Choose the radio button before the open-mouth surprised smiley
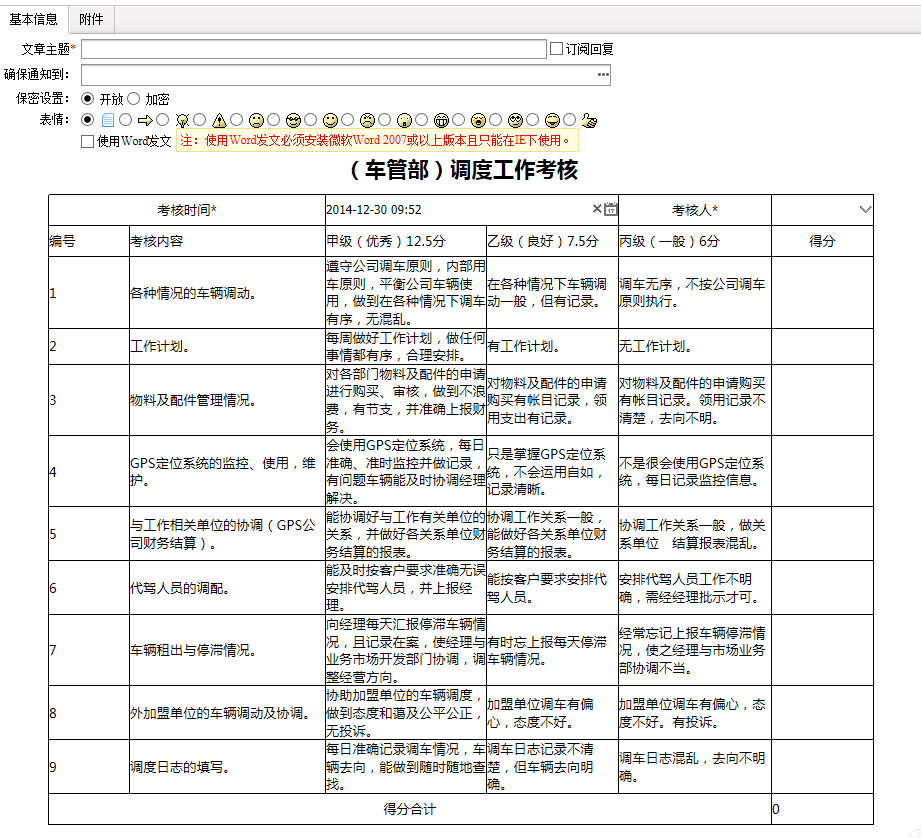The image size is (921, 838). [385, 120]
